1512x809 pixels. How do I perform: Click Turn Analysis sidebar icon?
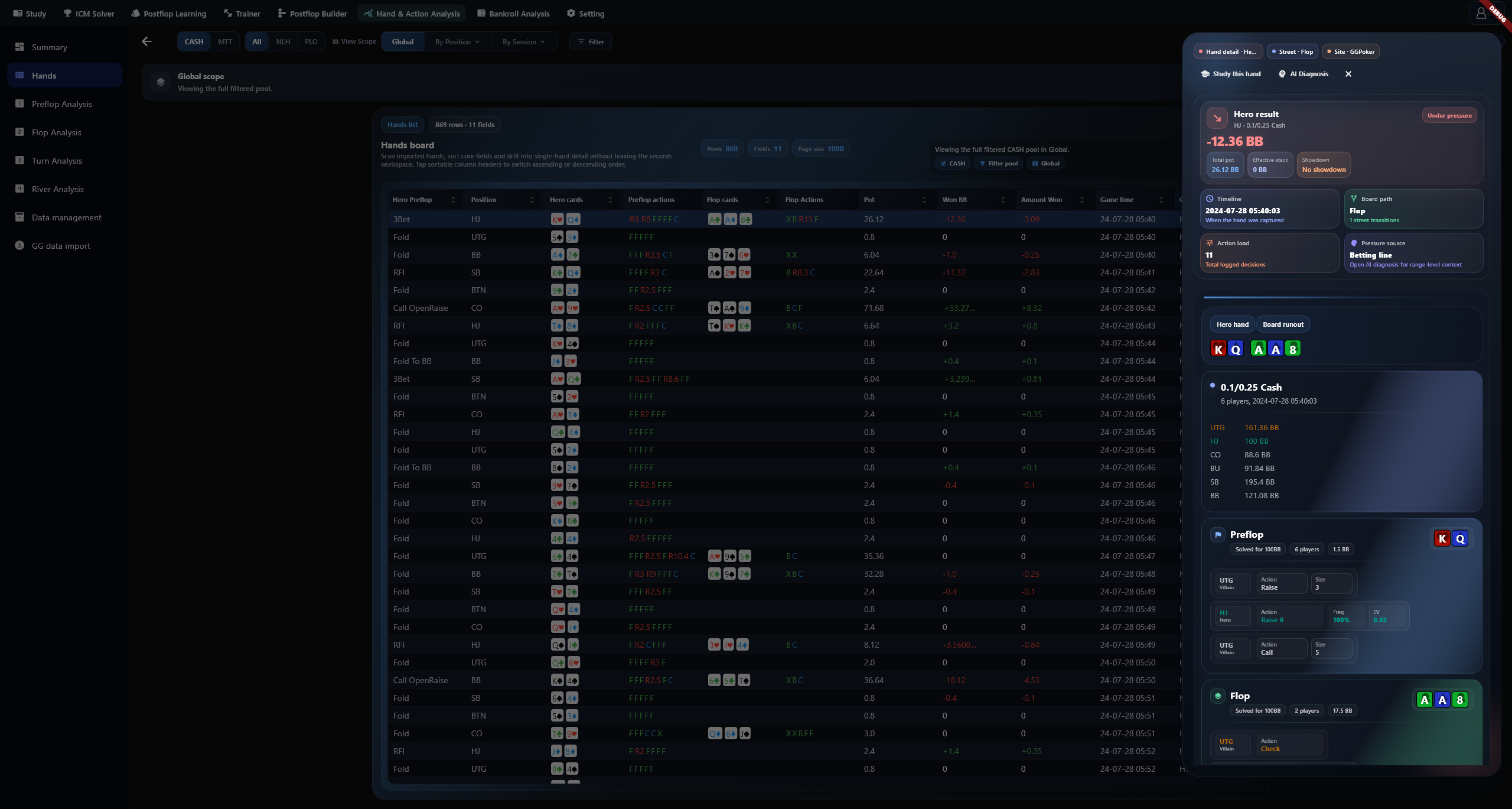(19, 160)
